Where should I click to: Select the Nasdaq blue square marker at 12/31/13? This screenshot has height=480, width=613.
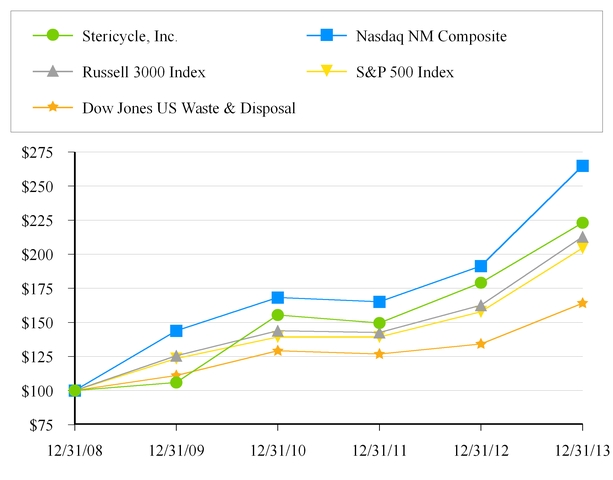click(582, 166)
